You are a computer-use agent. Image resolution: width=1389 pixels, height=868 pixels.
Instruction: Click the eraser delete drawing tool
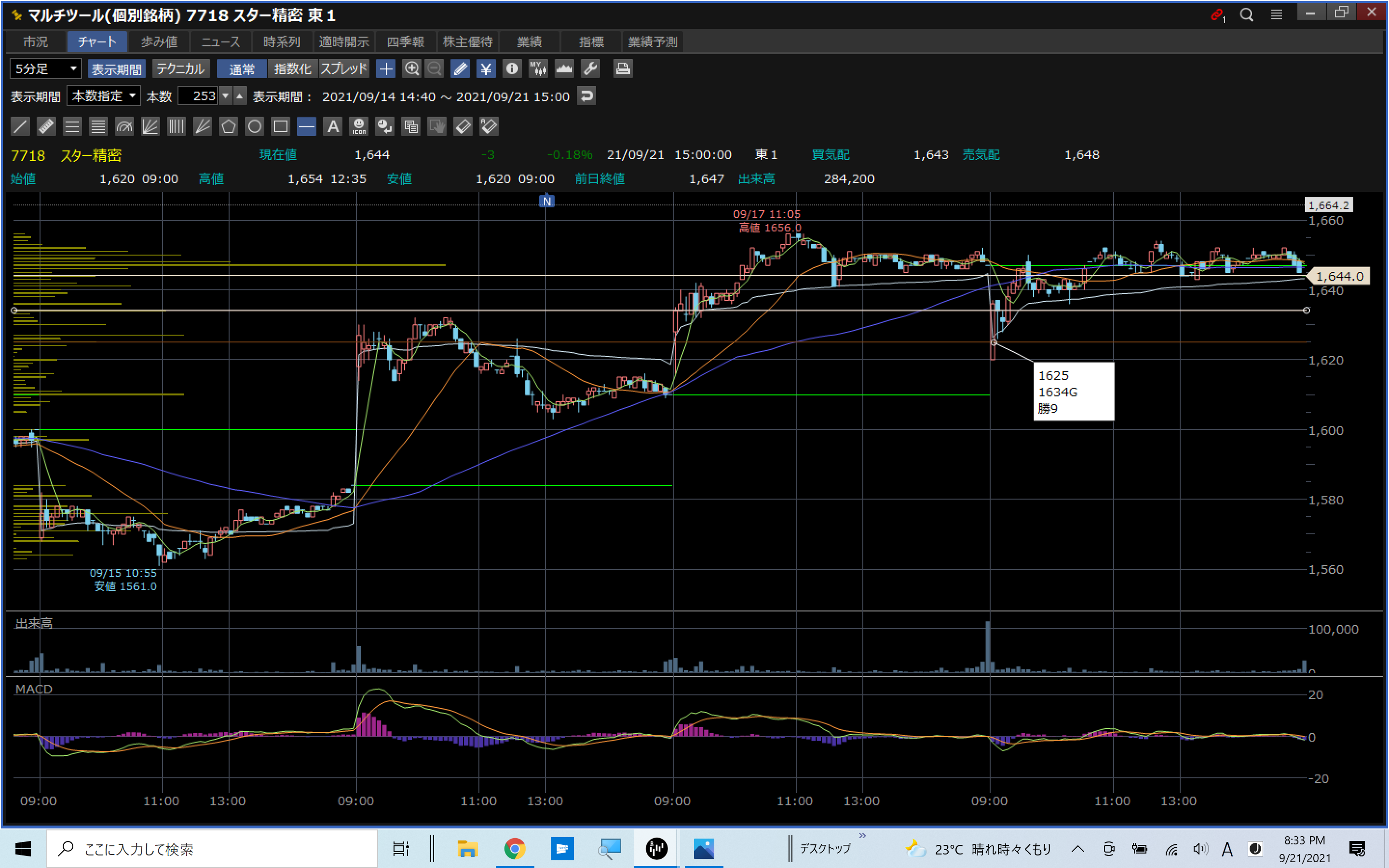(x=463, y=126)
